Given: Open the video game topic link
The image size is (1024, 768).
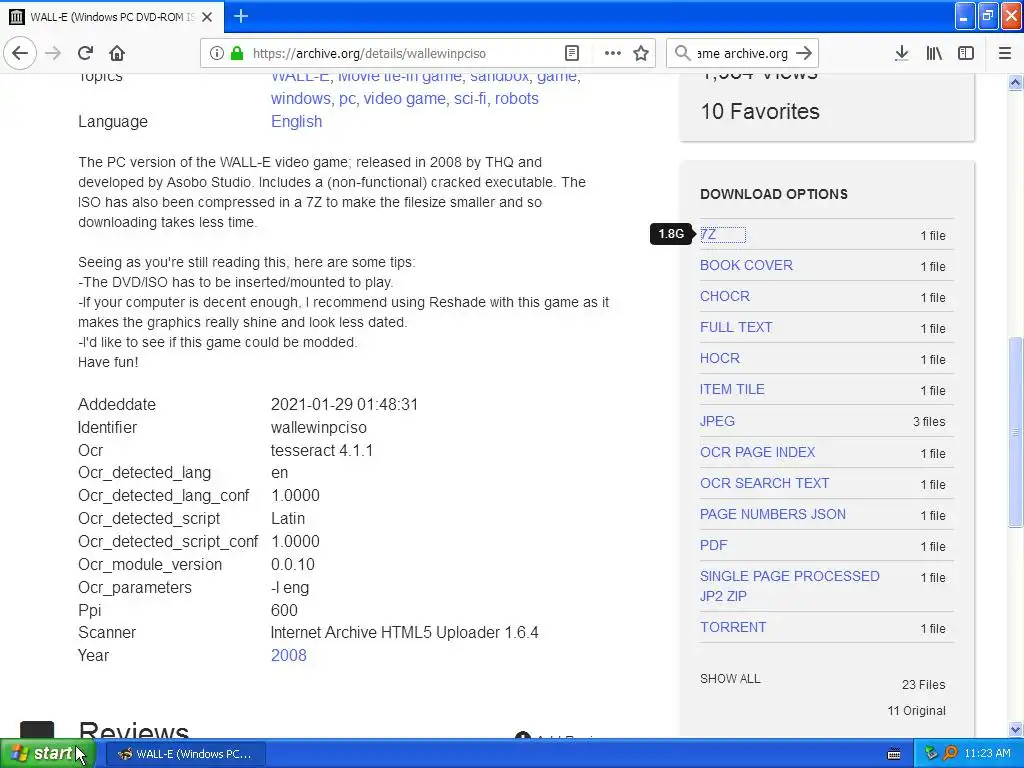Looking at the screenshot, I should click(405, 99).
